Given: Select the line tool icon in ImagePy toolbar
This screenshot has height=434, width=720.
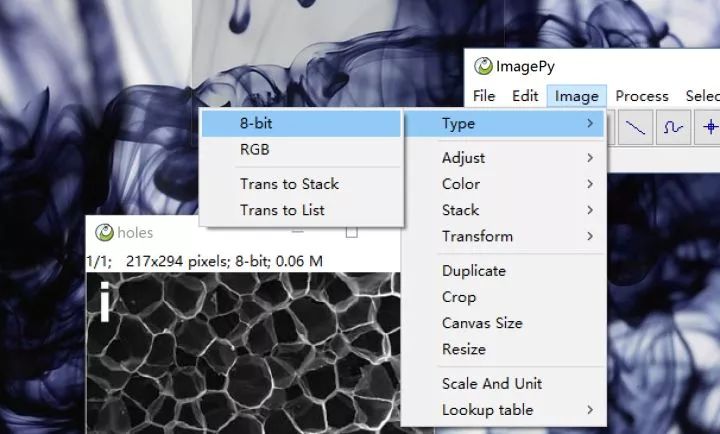Looking at the screenshot, I should click(x=636, y=127).
